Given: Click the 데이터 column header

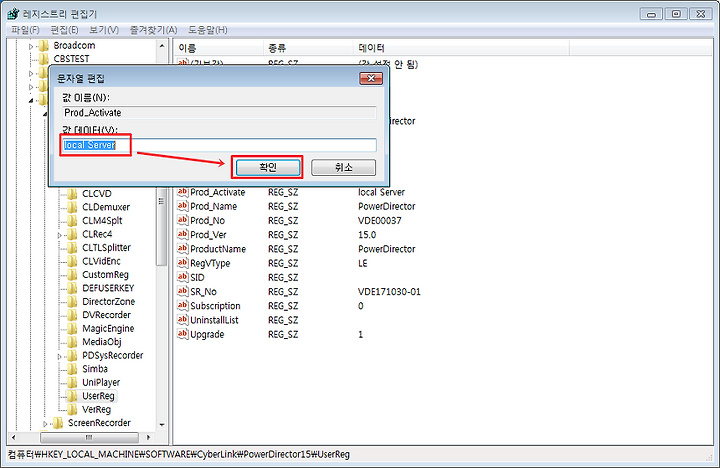Looking at the screenshot, I should [x=461, y=48].
